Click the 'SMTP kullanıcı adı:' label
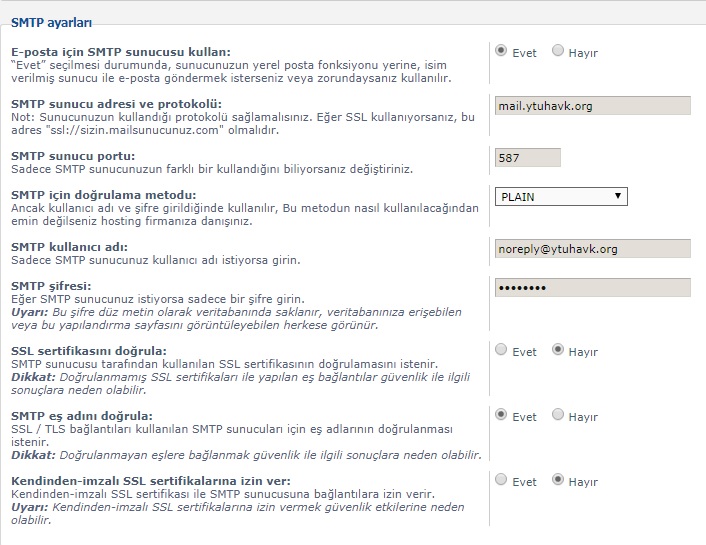Screen dimensions: 706x545 pyautogui.click(x=69, y=247)
